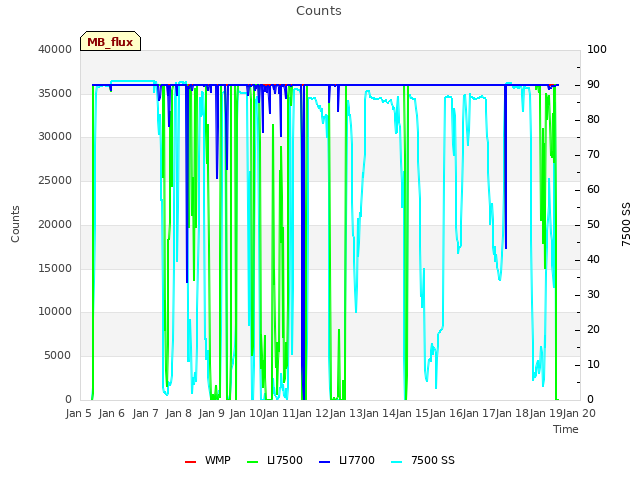The height and width of the screenshot is (480, 640).
Task: Click the 35000 left axis value
Action: coord(55,93)
